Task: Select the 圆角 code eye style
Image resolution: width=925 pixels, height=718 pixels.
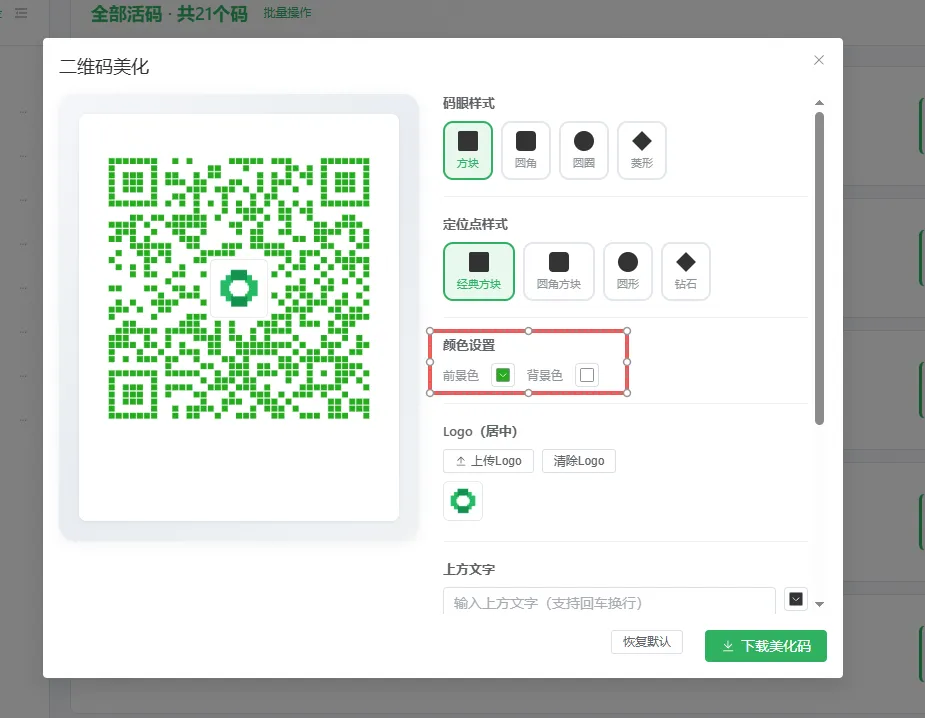Action: pyautogui.click(x=526, y=150)
